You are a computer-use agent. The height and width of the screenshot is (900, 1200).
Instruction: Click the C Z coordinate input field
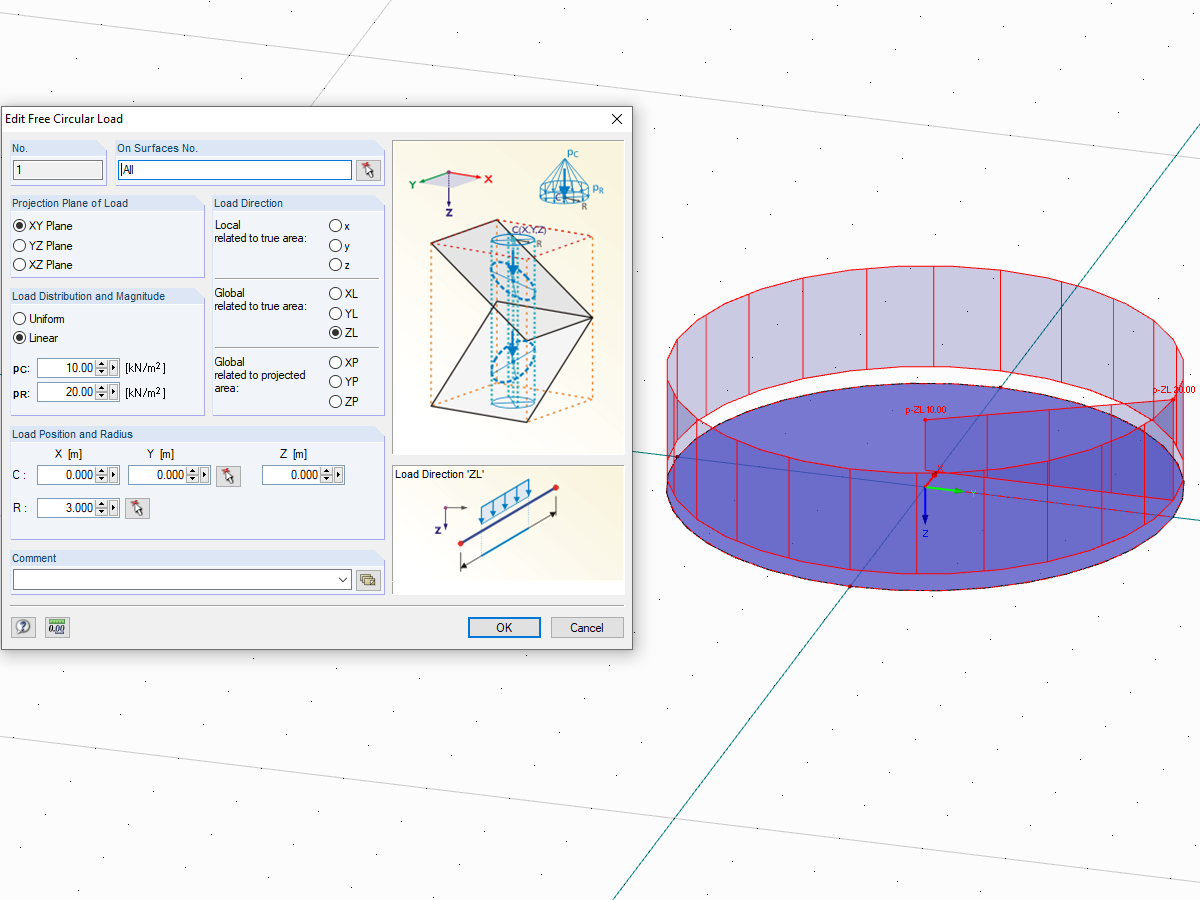click(291, 475)
